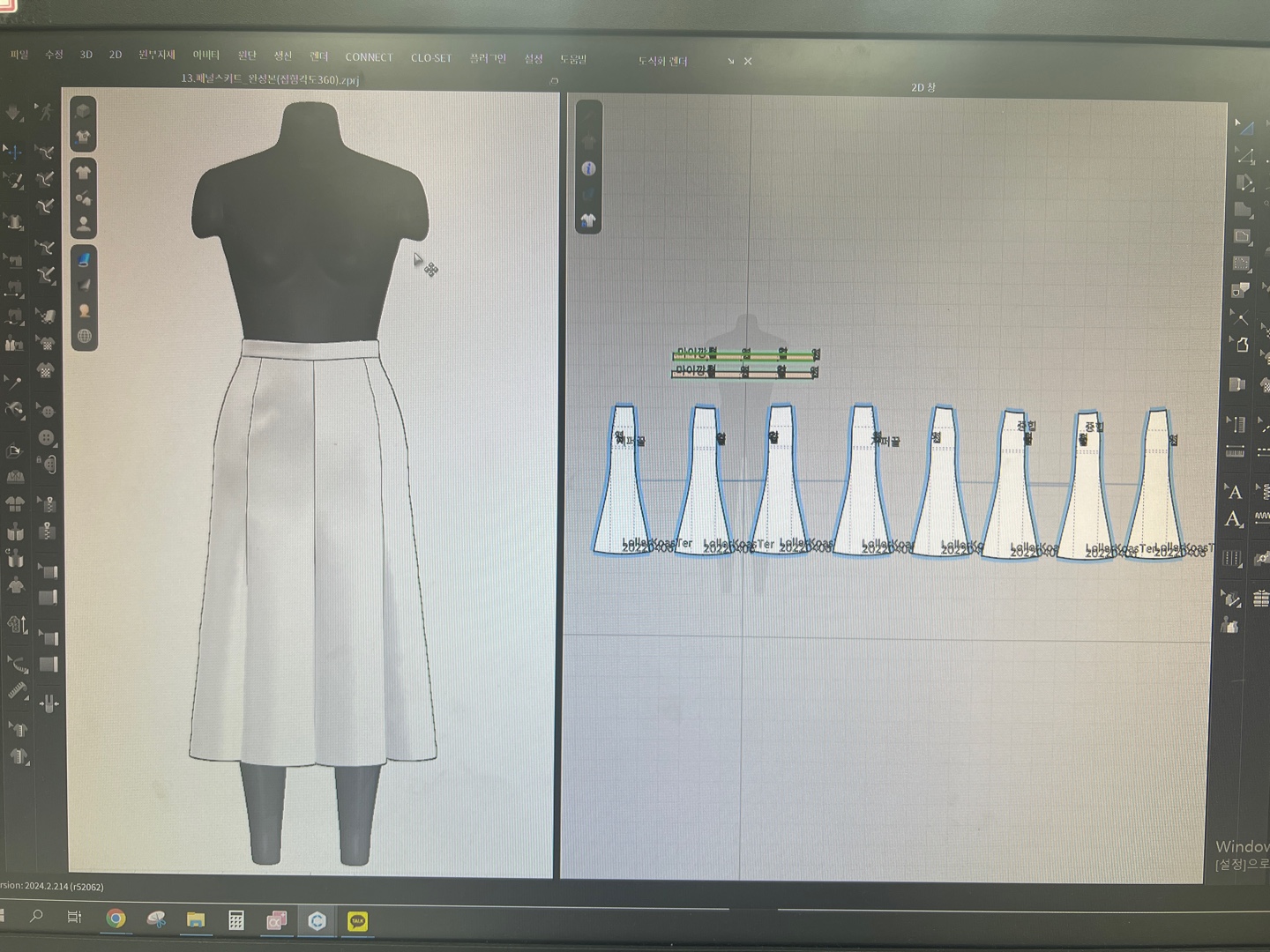Toggle 2D window garment display icon

tap(588, 219)
